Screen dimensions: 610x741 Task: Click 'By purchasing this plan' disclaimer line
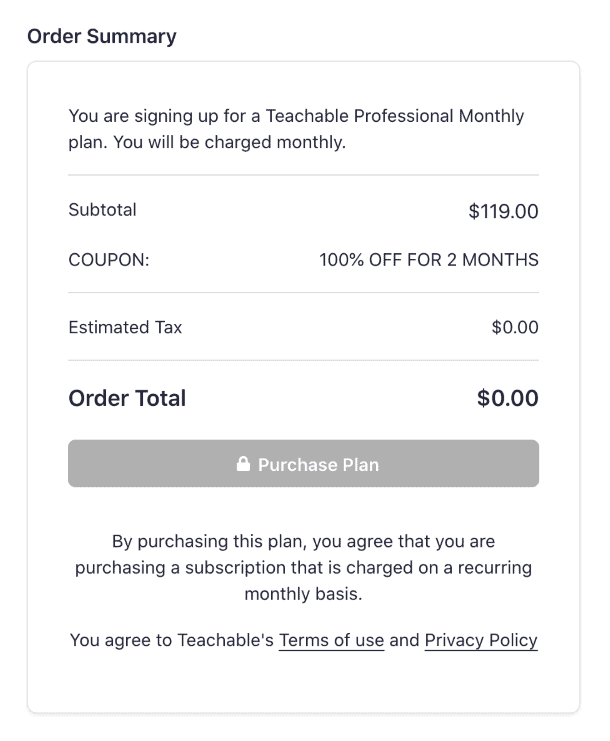(x=303, y=542)
